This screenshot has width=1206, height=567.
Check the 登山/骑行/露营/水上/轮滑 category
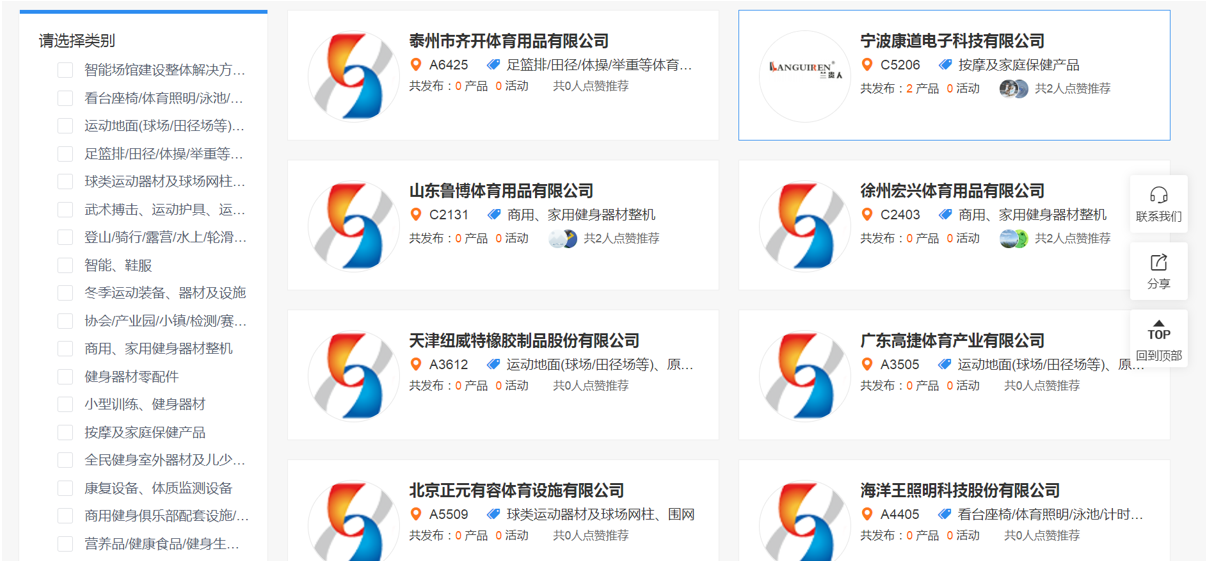pos(65,237)
